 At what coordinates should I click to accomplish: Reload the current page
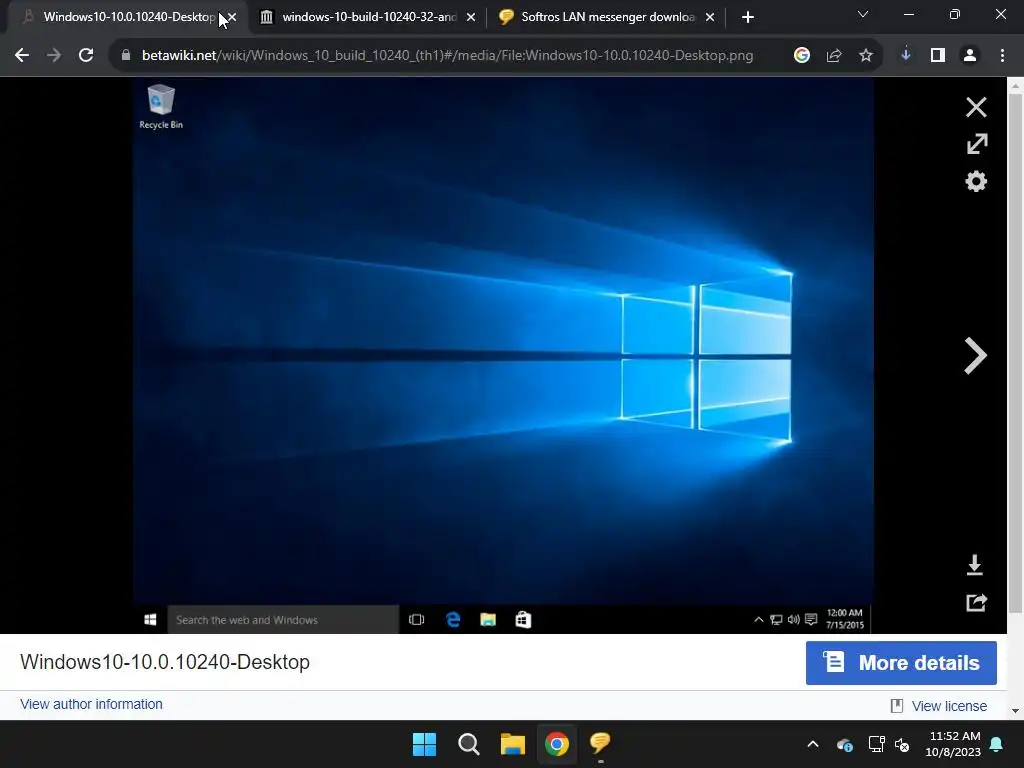coord(86,56)
